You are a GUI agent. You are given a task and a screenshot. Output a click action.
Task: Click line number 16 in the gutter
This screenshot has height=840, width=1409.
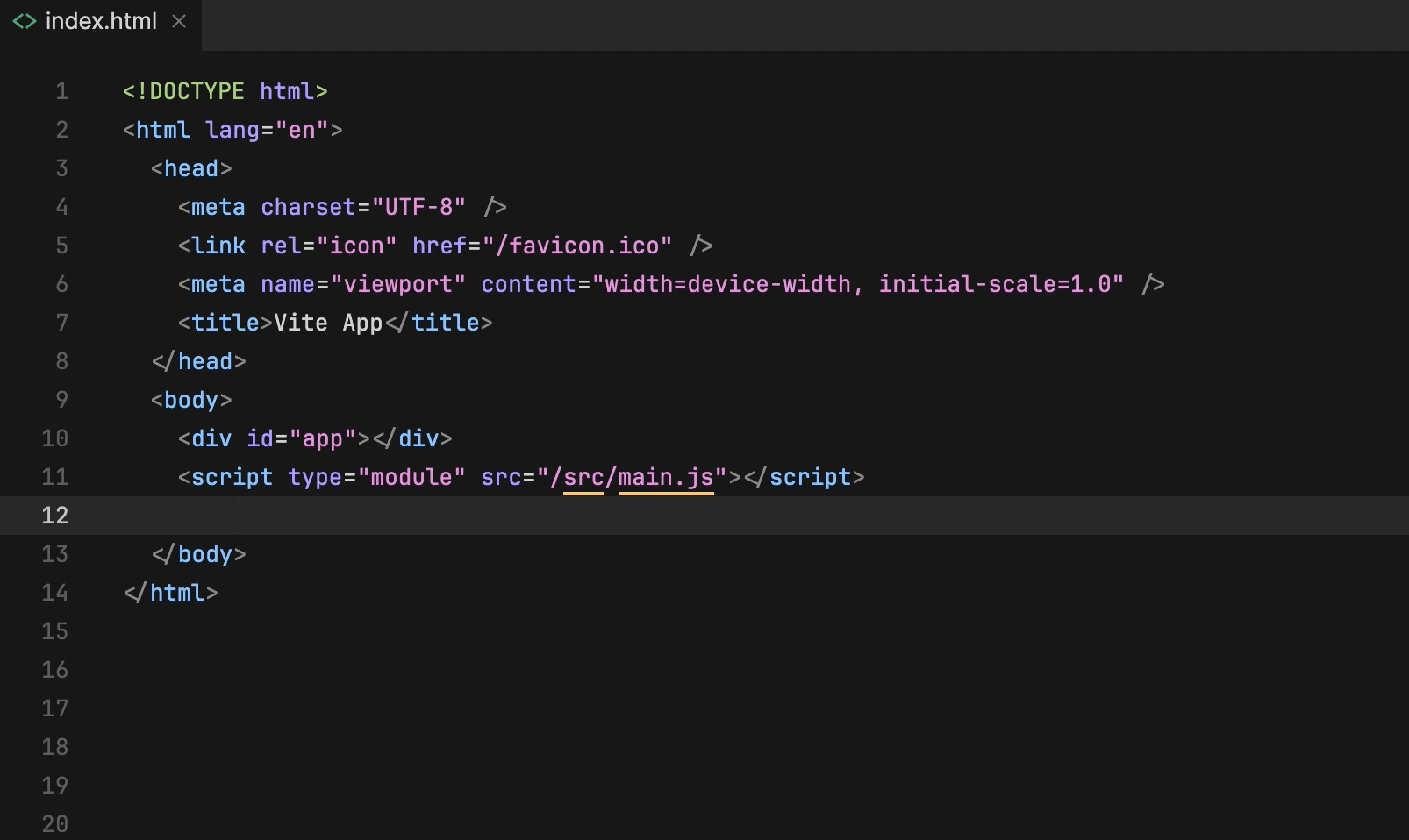(x=54, y=670)
